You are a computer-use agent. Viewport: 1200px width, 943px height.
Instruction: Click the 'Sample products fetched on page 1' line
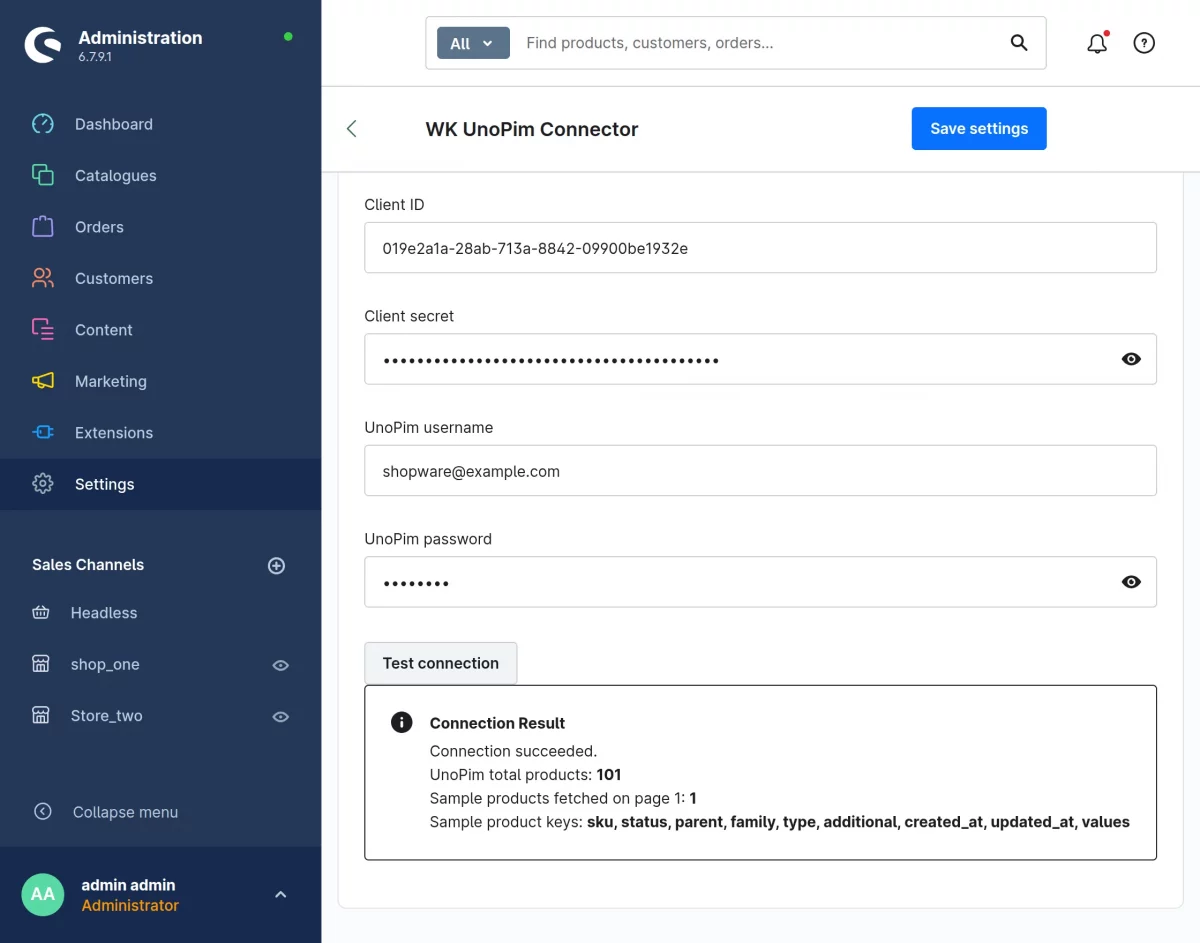[563, 798]
